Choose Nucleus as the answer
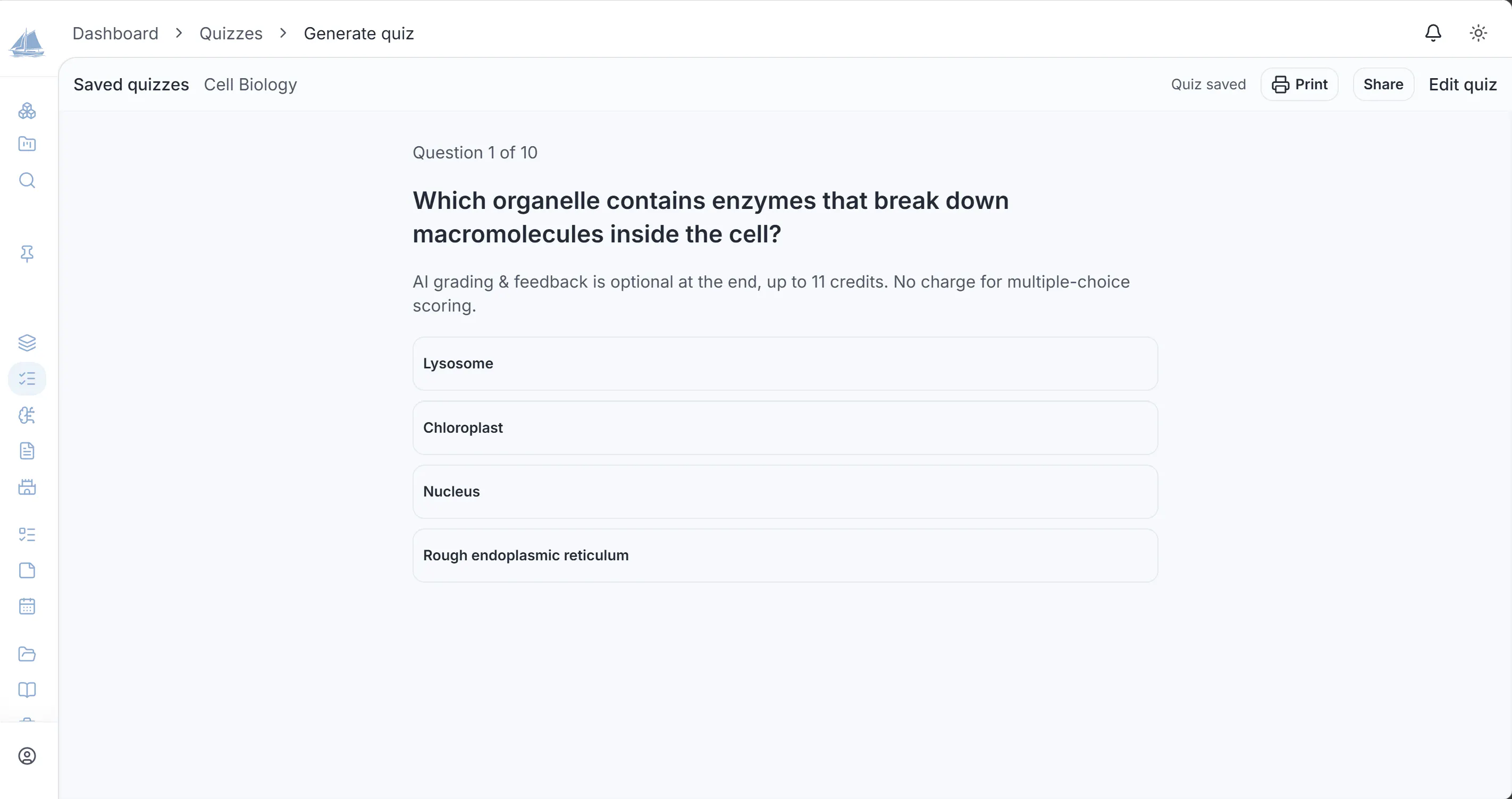Screen dimensions: 1512x799 coord(785,491)
